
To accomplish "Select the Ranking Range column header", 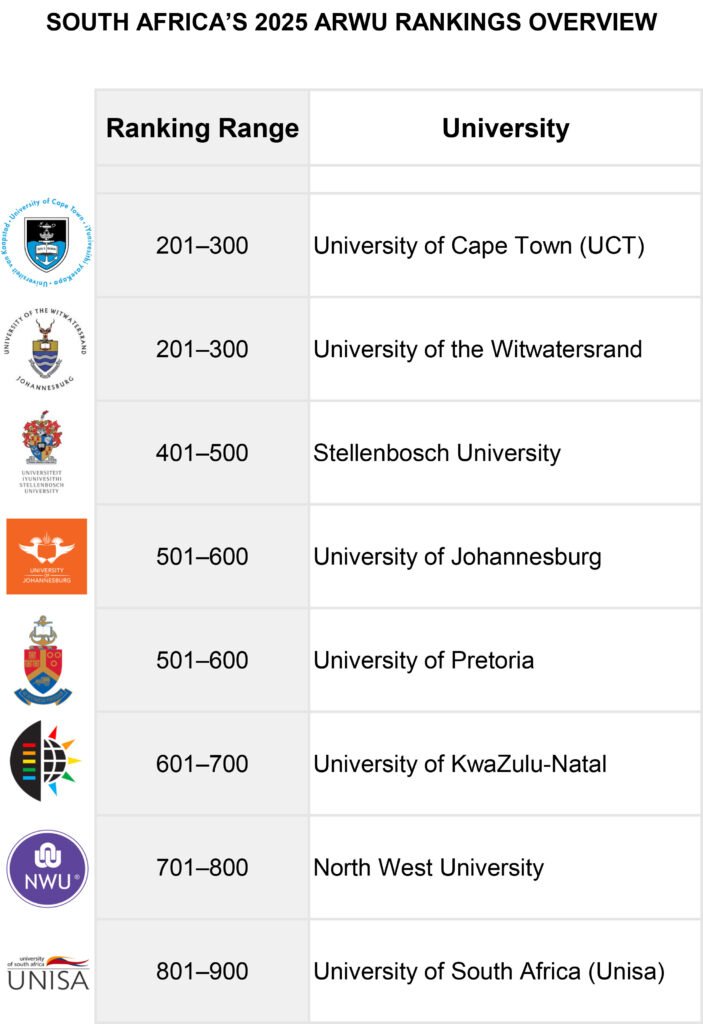I will pos(202,128).
